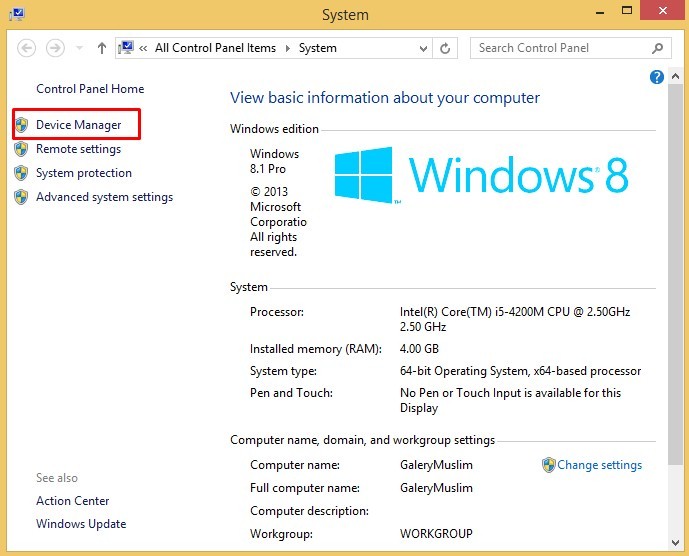
Task: Click '64-bit Operating System' system type value
Action: coord(520,371)
